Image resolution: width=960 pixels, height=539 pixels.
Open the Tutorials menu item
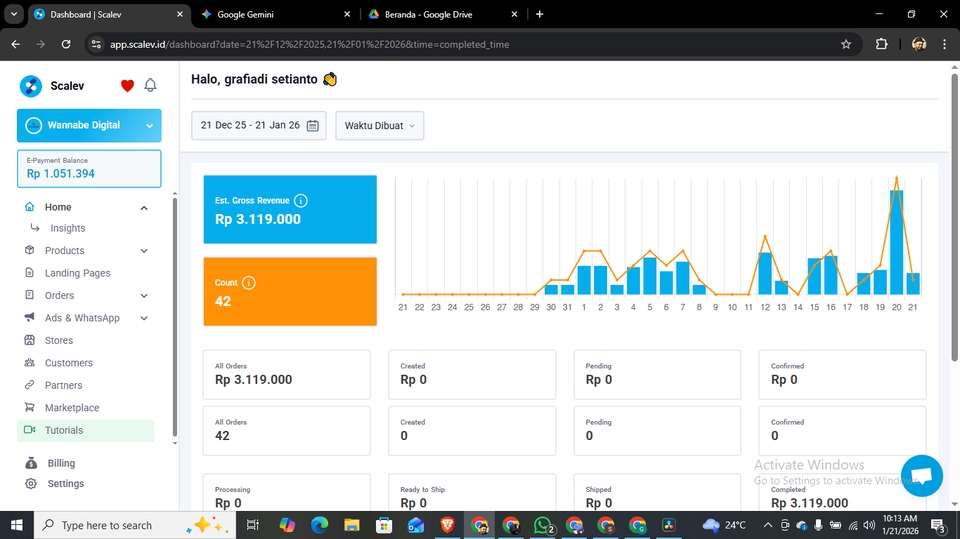pos(86,430)
